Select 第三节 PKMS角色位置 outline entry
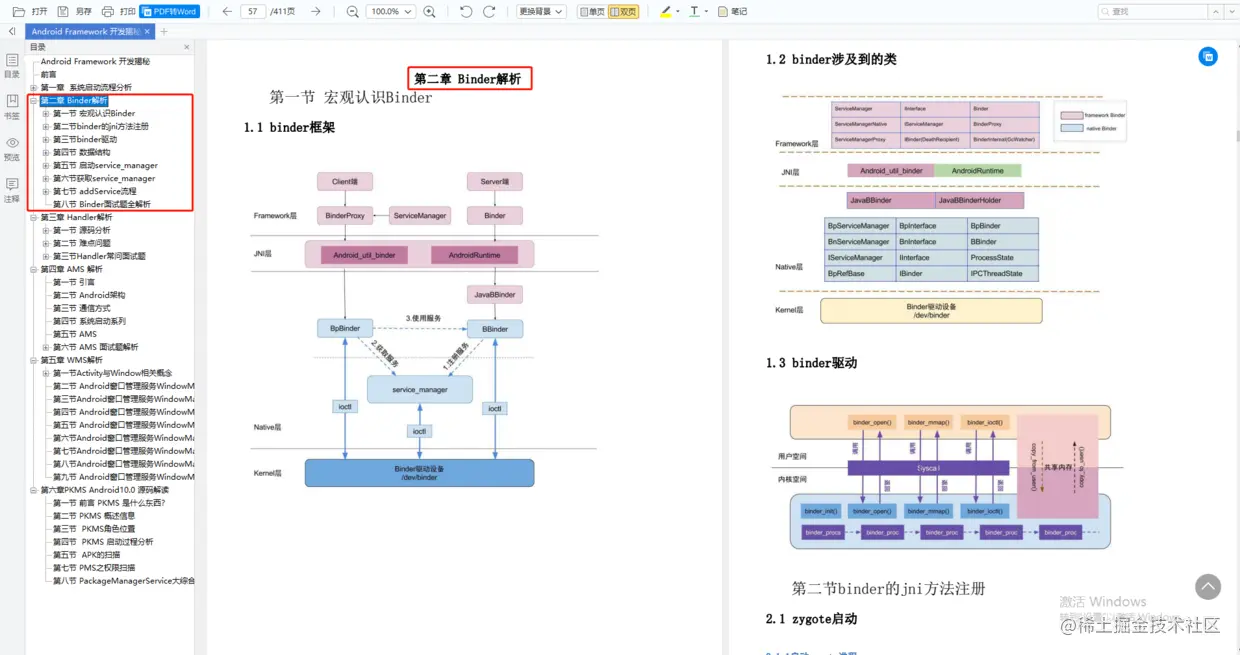This screenshot has width=1240, height=655. coord(93,529)
